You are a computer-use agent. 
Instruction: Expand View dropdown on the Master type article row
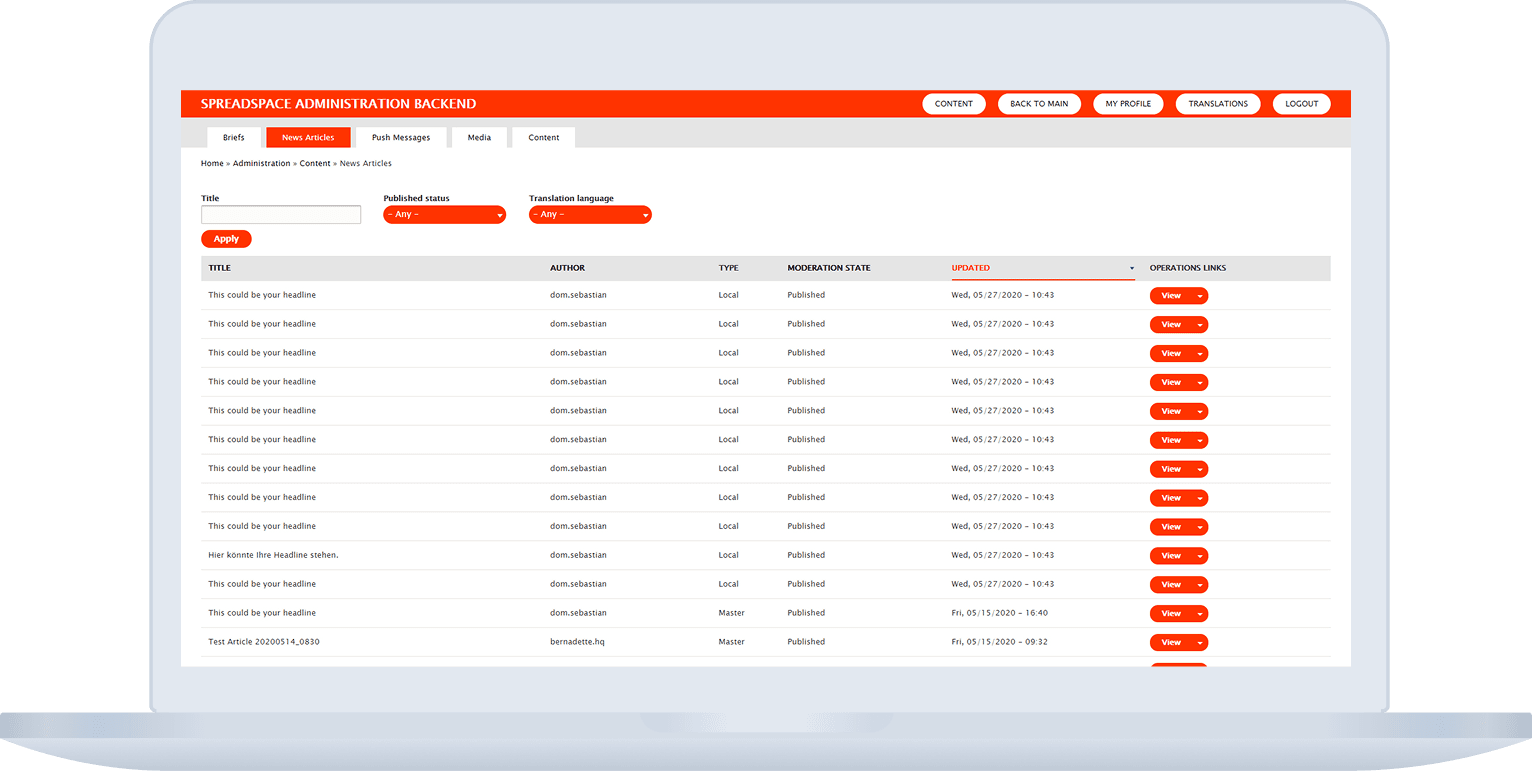1199,613
